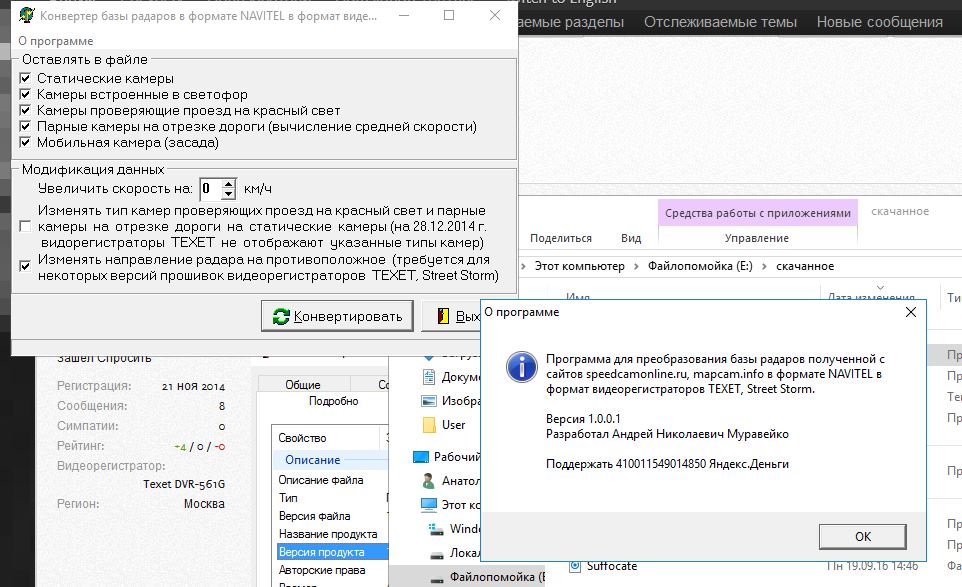Toggle Мобильная камера (засада) checkbox
This screenshot has width=962, height=587.
27,142
